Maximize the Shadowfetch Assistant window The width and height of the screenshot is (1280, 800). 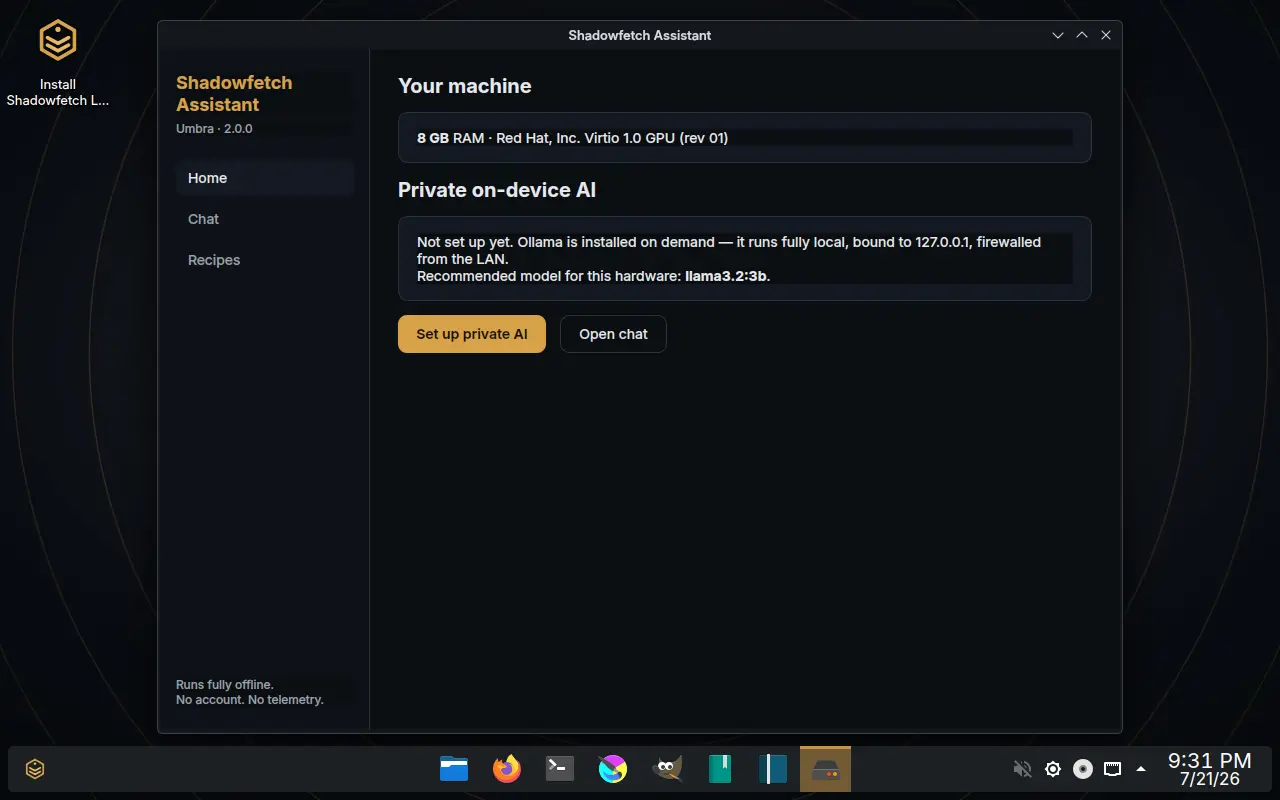[1082, 35]
